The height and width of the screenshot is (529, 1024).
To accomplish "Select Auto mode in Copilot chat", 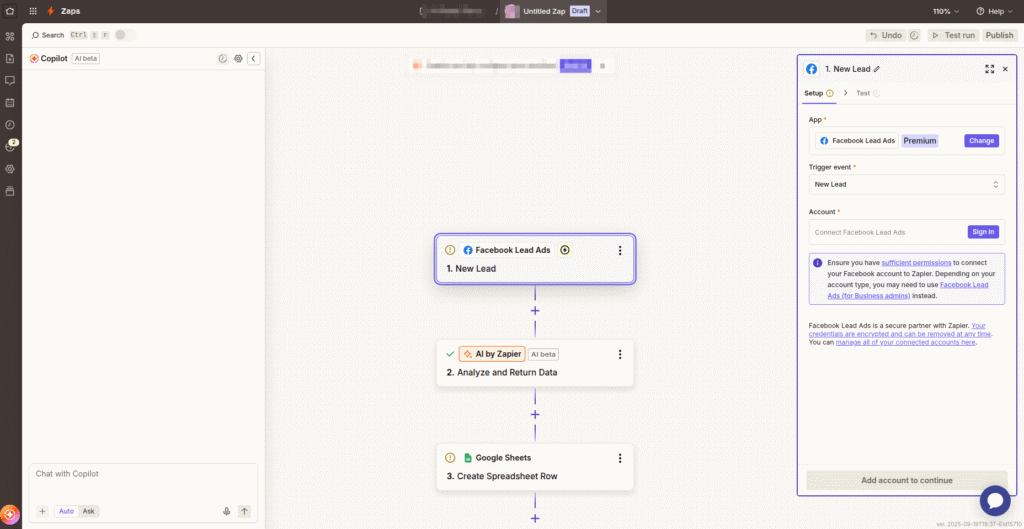I will coord(67,511).
